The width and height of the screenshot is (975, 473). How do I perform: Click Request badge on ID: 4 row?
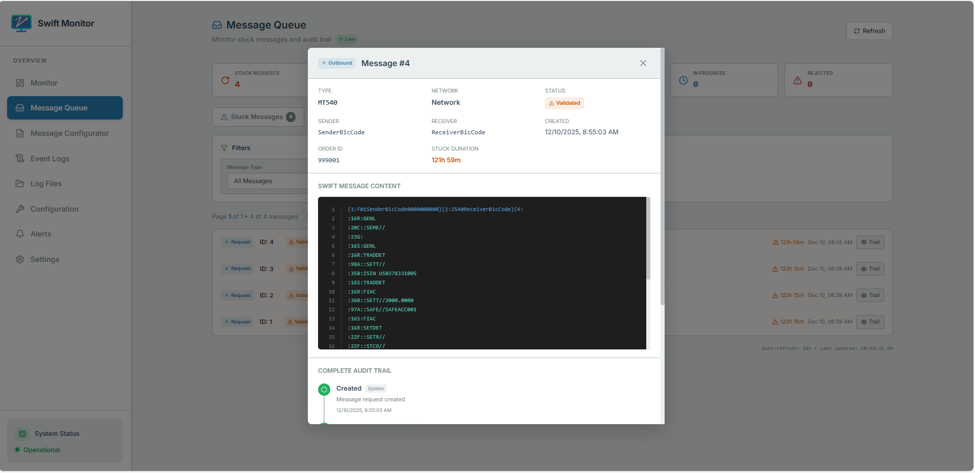237,242
